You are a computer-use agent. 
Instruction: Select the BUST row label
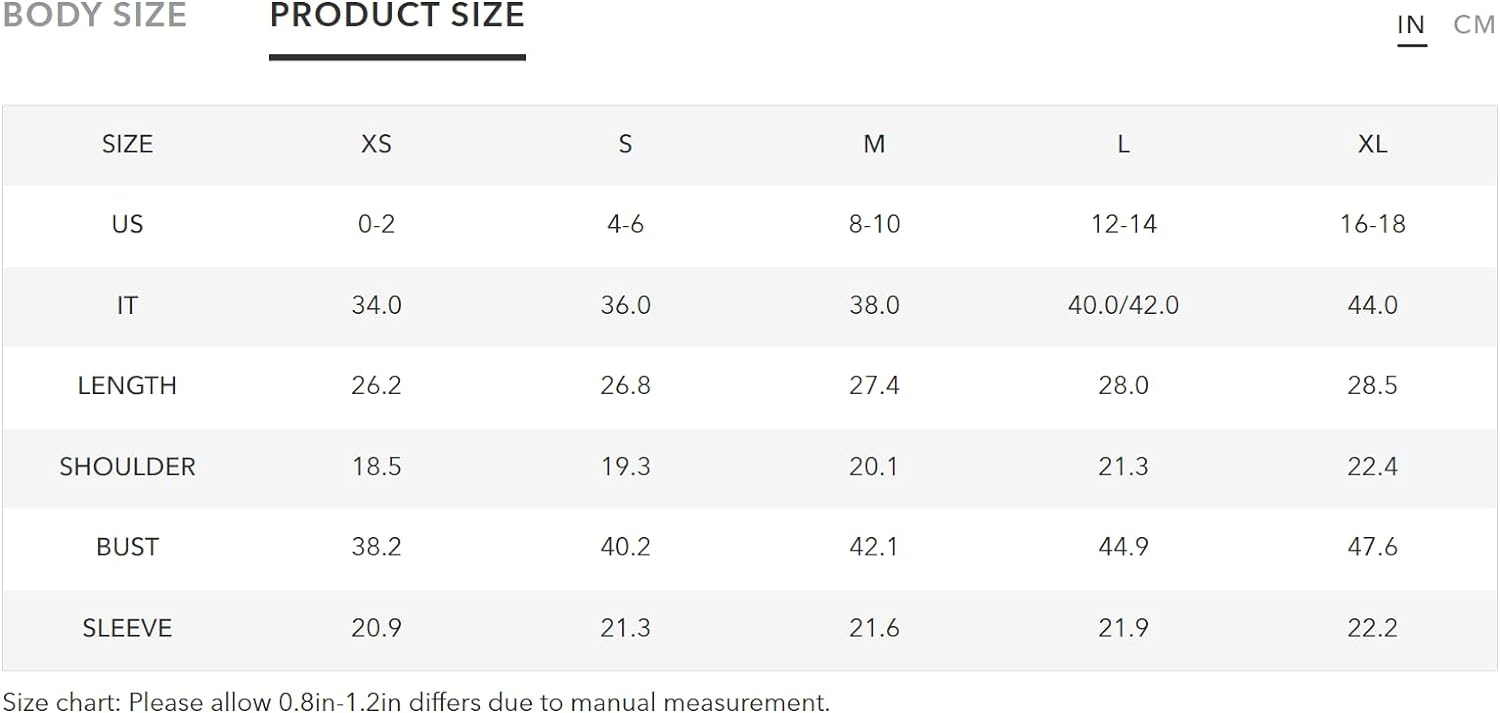(x=127, y=547)
